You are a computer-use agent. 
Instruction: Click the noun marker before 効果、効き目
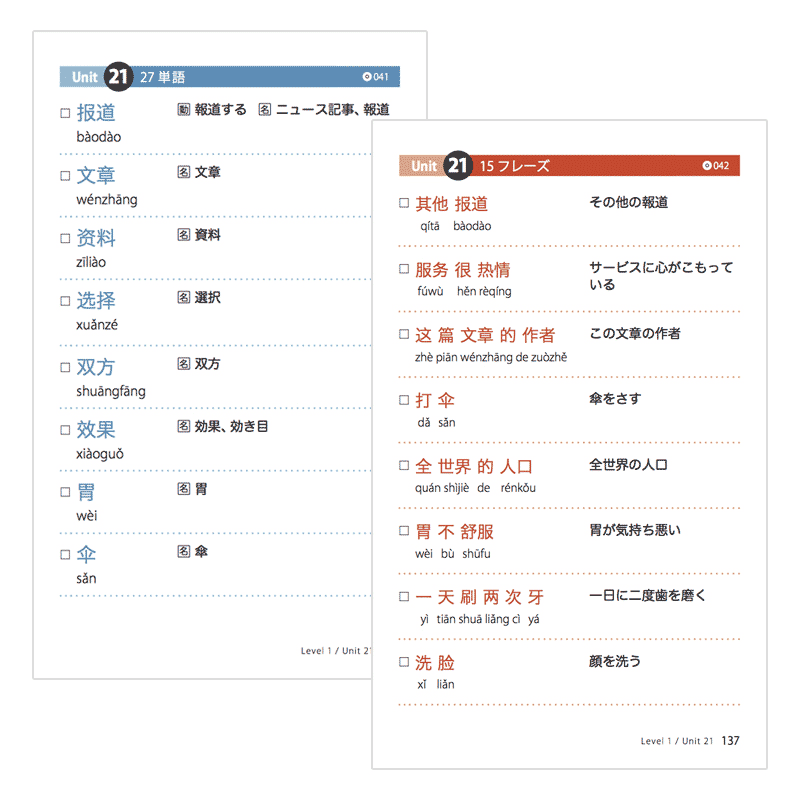click(184, 427)
